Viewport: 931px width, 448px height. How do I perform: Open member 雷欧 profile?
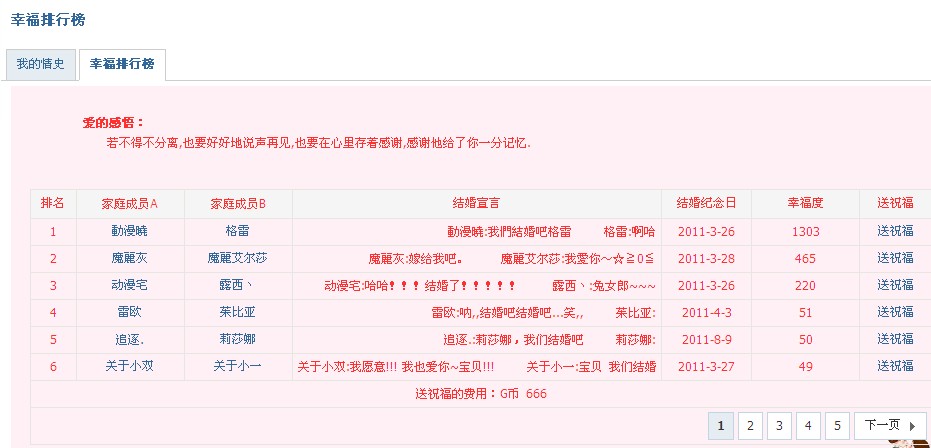click(x=129, y=312)
